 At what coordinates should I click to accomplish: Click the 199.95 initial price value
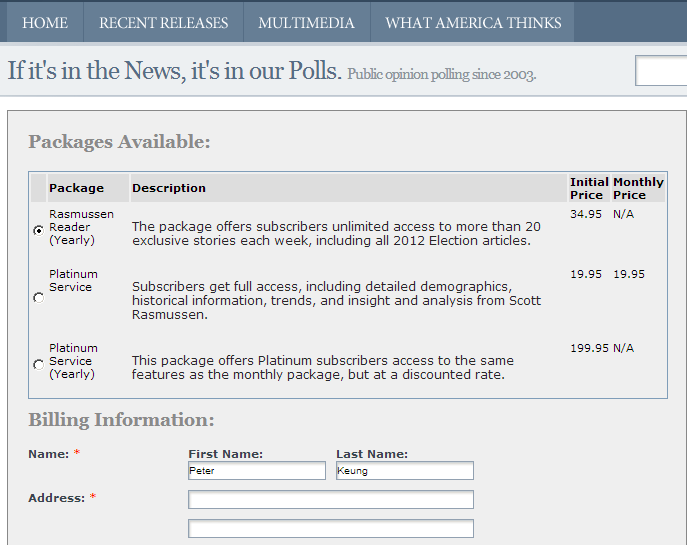pyautogui.click(x=589, y=348)
